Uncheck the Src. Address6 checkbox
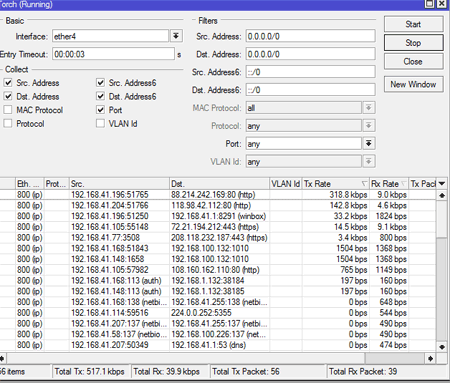 (x=100, y=82)
